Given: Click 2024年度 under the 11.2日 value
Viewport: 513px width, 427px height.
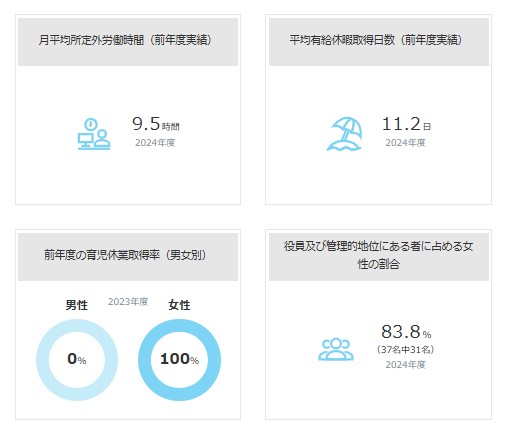Looking at the screenshot, I should tap(406, 143).
